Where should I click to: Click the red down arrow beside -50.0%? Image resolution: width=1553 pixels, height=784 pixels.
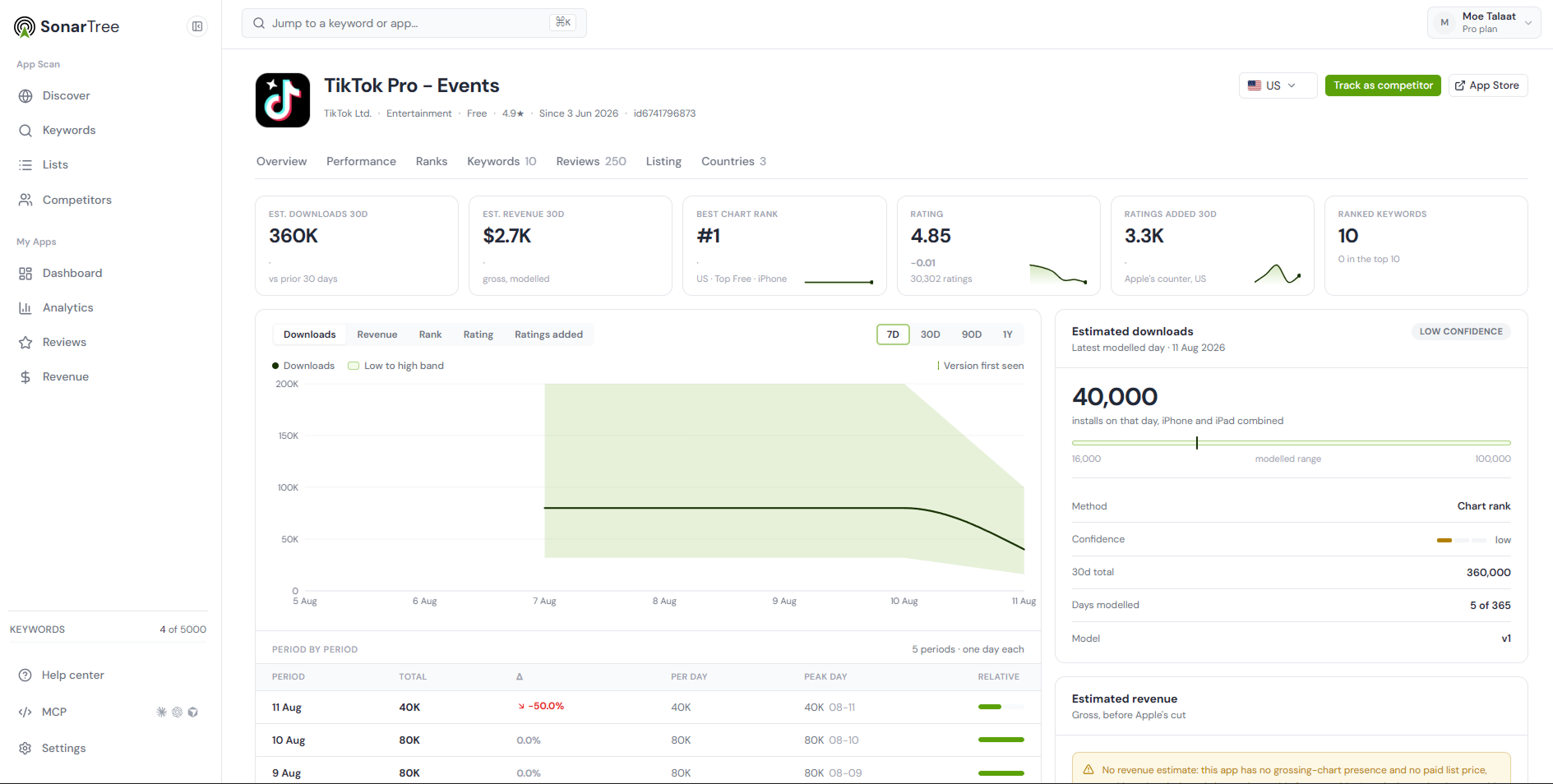click(x=521, y=707)
